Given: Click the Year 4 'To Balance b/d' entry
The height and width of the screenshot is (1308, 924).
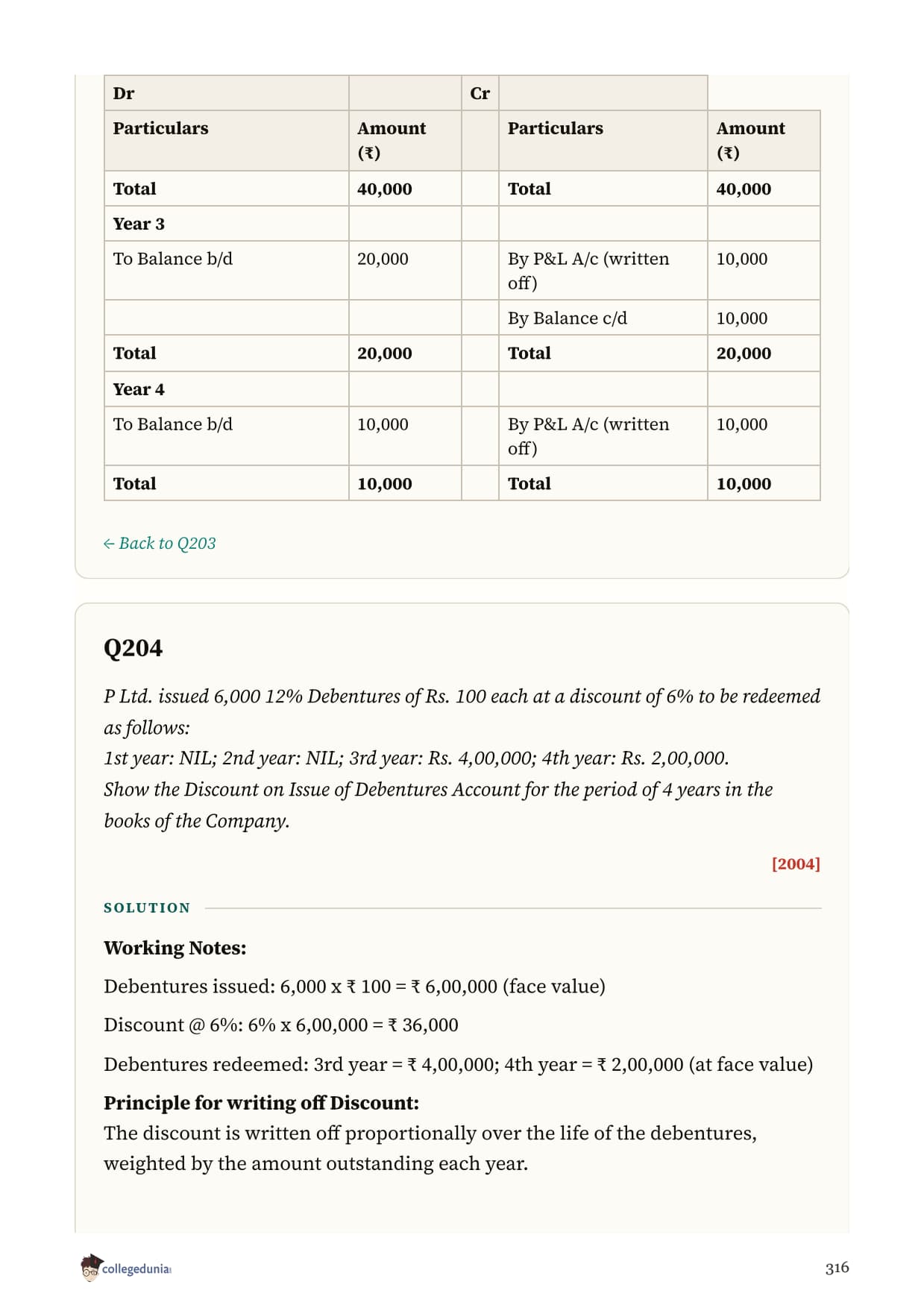Looking at the screenshot, I should 173,424.
